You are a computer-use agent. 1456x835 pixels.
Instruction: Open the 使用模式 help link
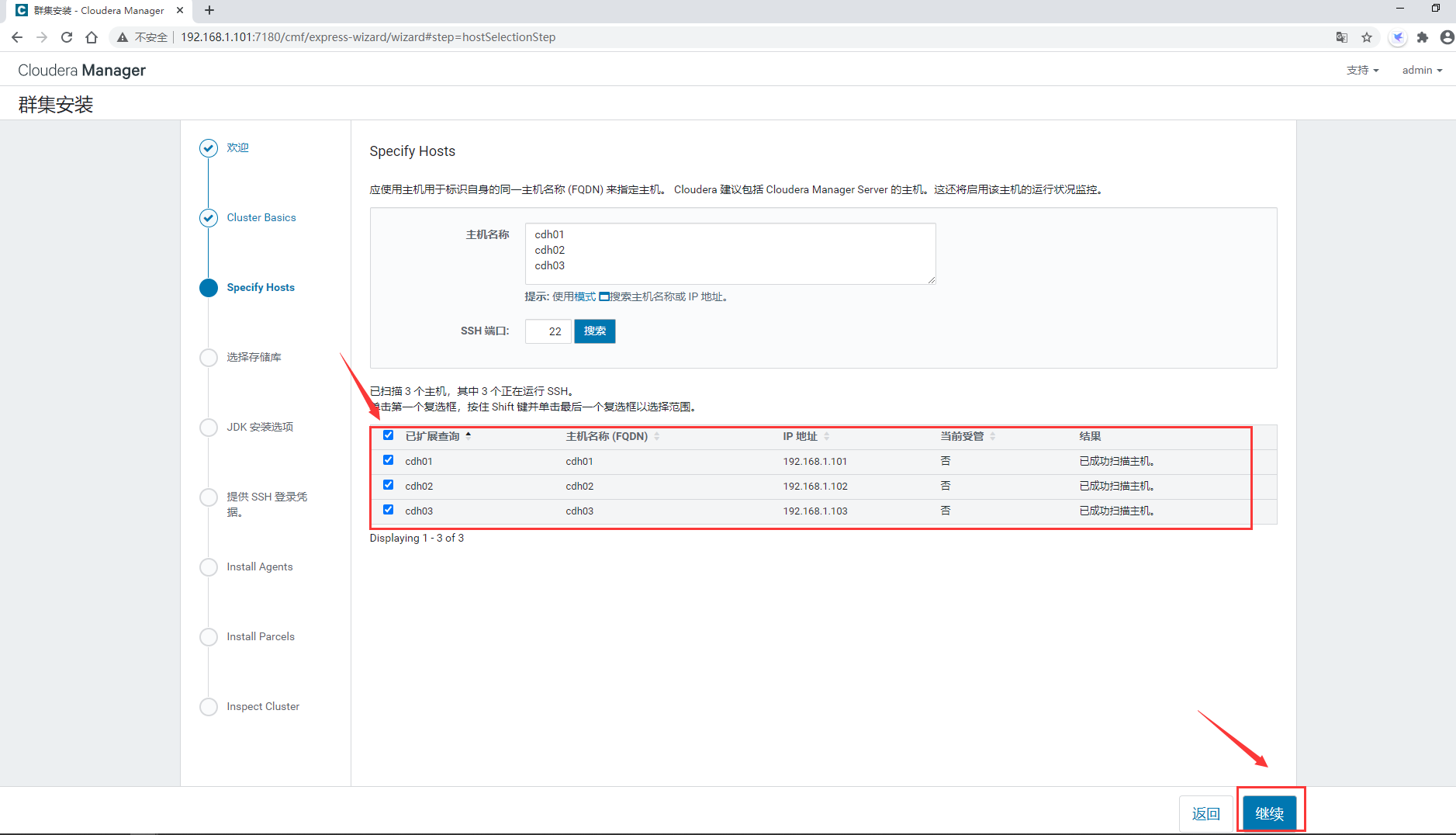coord(574,296)
